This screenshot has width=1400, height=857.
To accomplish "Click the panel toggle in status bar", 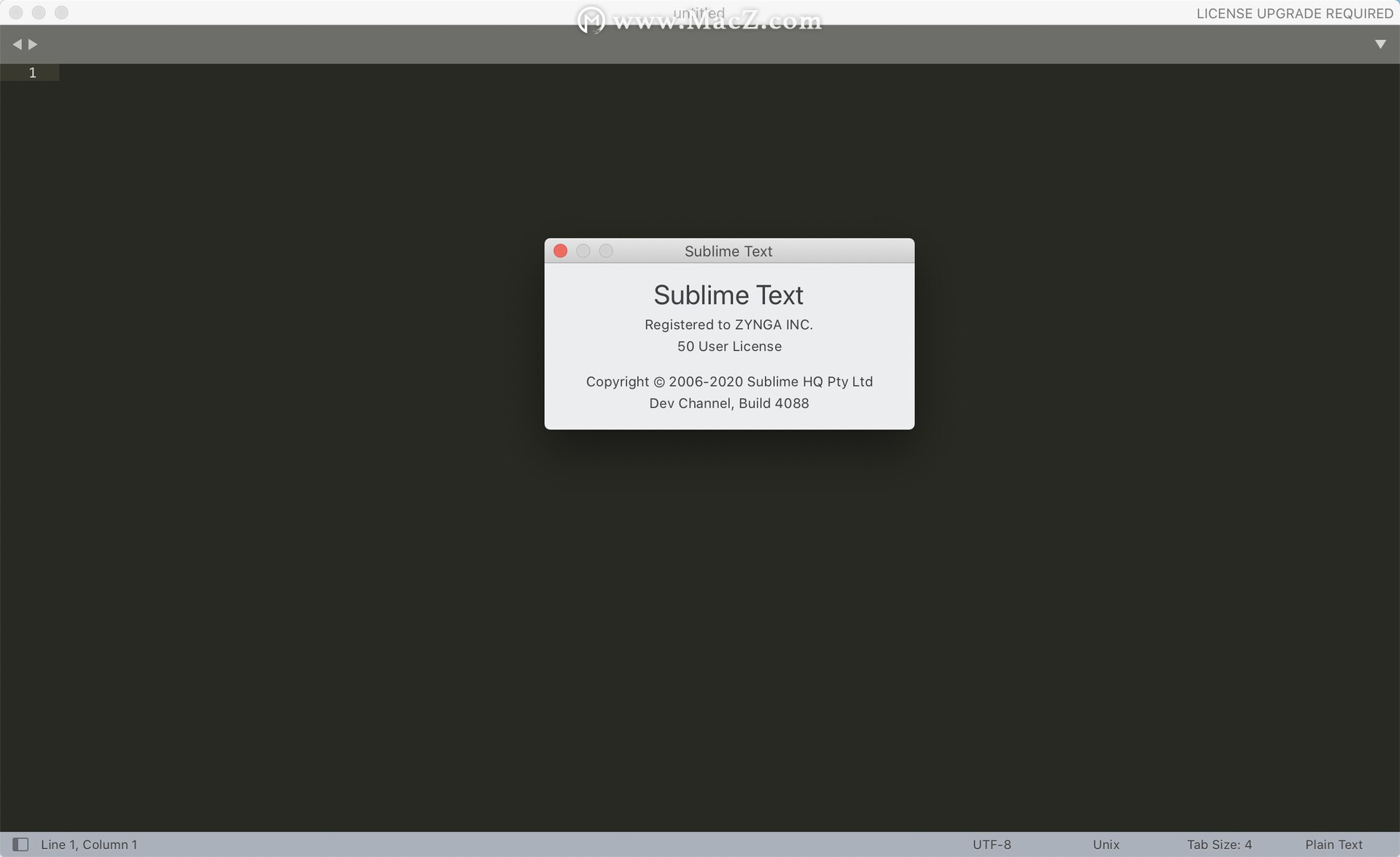I will pyautogui.click(x=19, y=844).
